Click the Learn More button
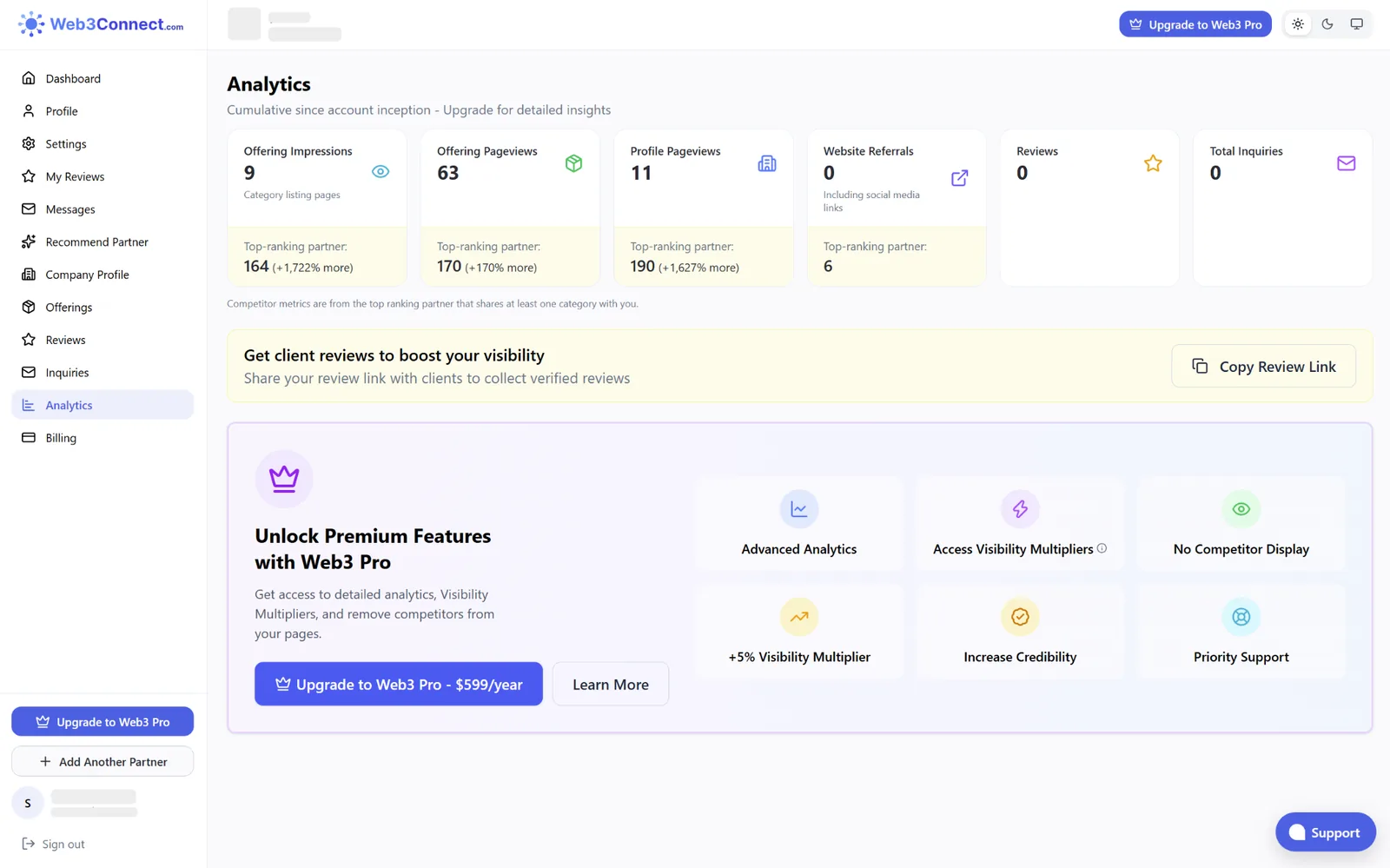Viewport: 1390px width, 868px height. (x=611, y=684)
